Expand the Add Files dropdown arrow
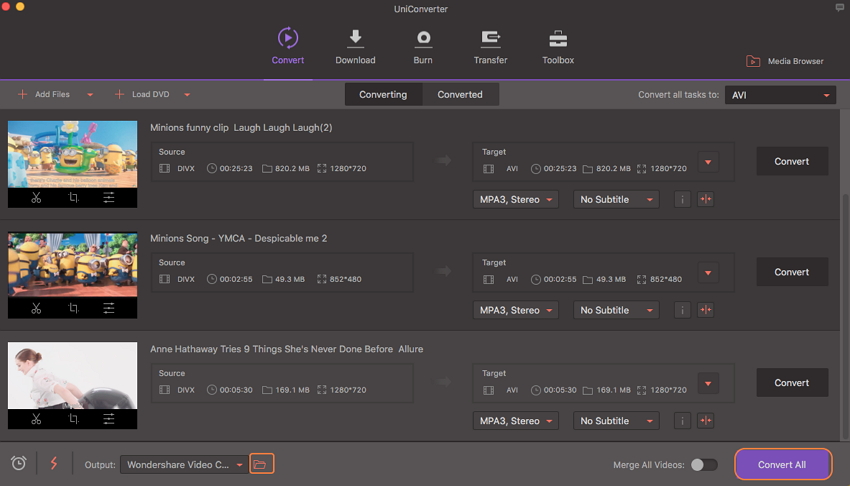Image resolution: width=850 pixels, height=486 pixels. coord(90,95)
